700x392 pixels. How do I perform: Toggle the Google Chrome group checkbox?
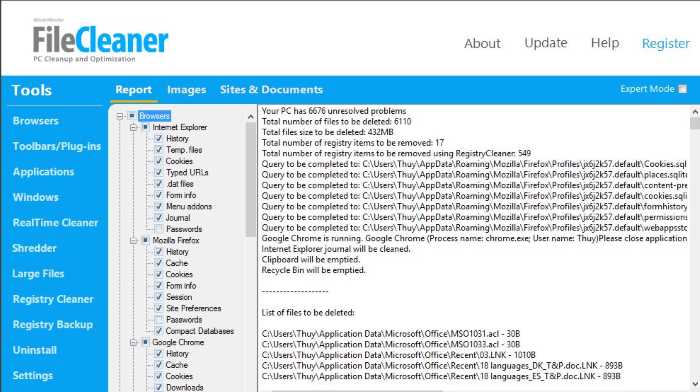click(x=145, y=342)
